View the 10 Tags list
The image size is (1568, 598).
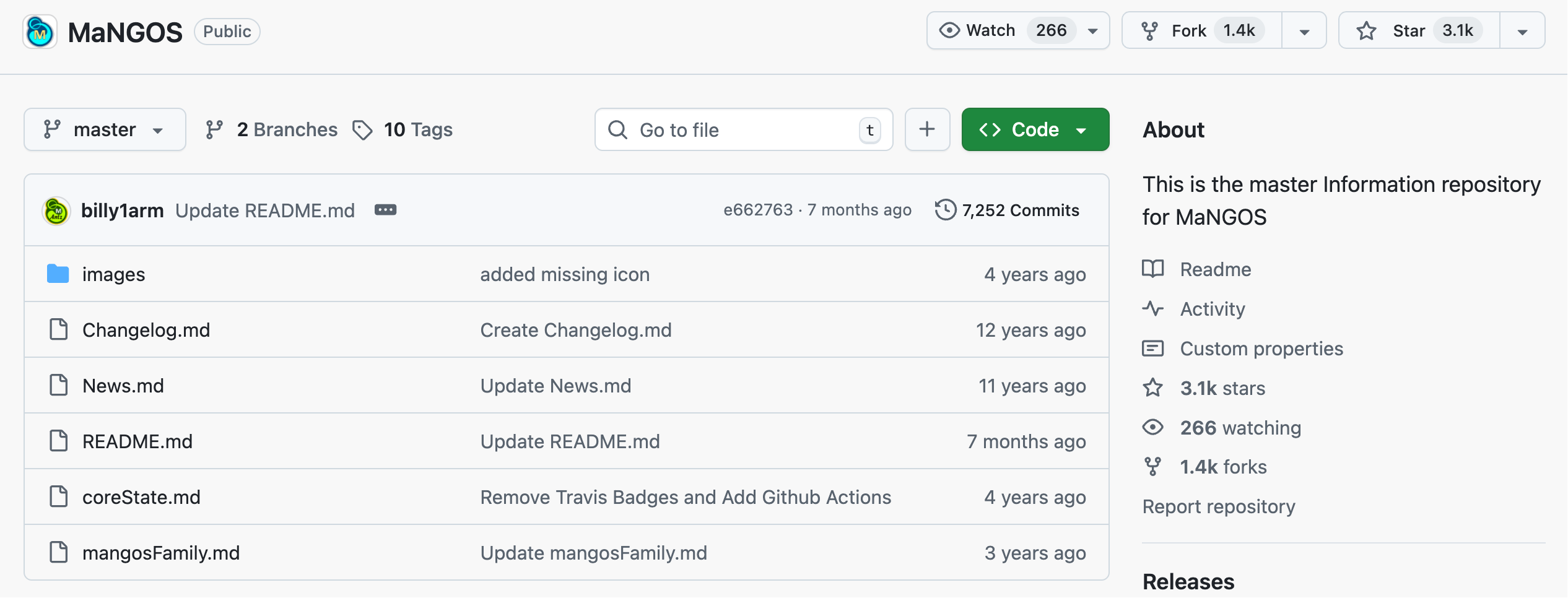click(403, 129)
